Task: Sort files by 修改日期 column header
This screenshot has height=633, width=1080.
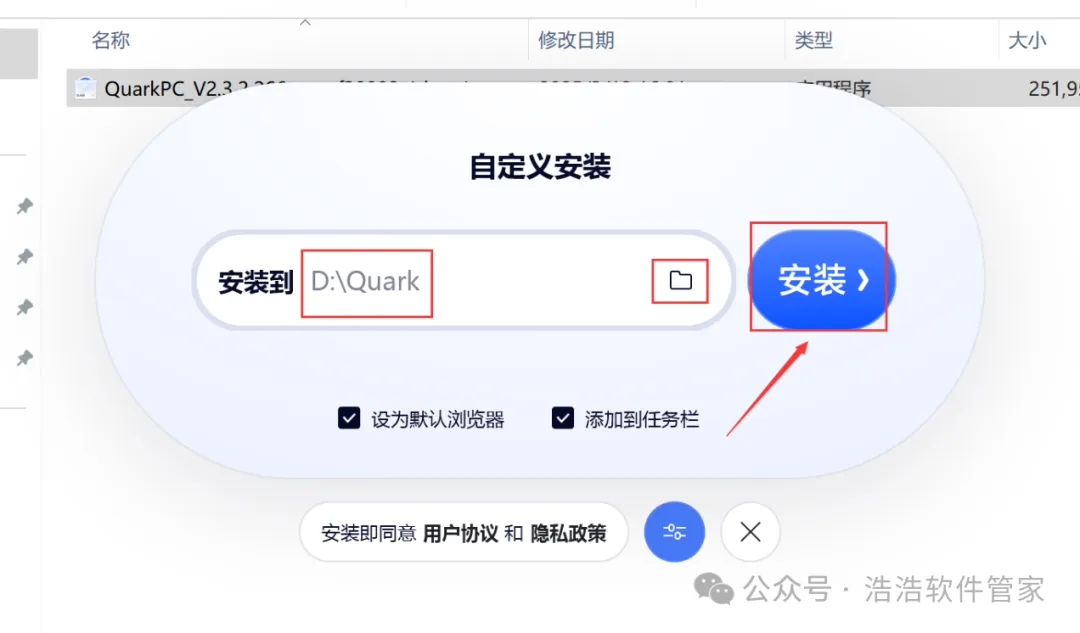Action: [x=576, y=40]
